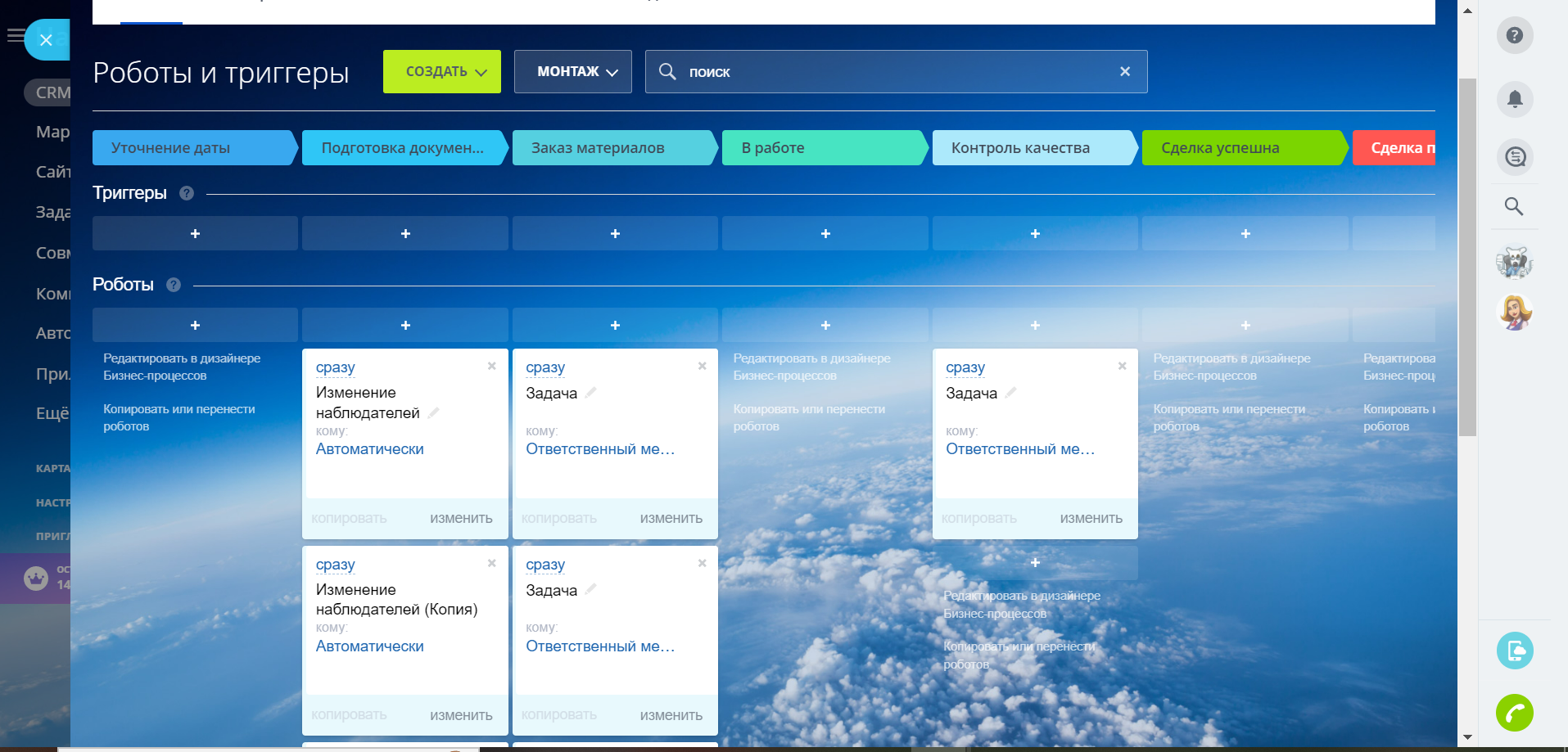Add a robot under Уточнение даты
This screenshot has height=752, width=1568.
tap(195, 325)
